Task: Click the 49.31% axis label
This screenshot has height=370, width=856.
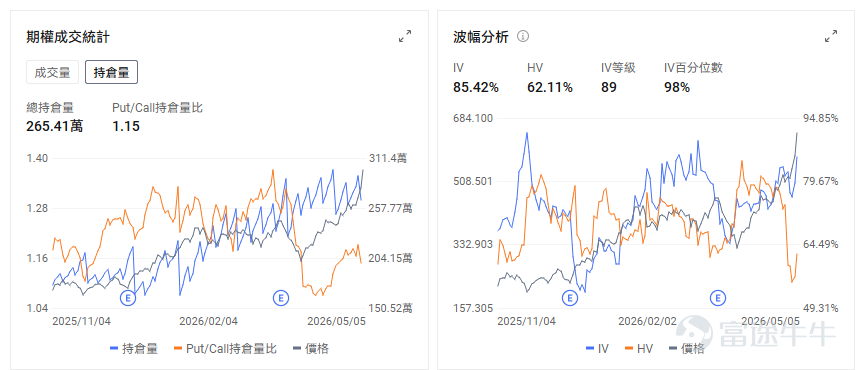Action: click(820, 308)
